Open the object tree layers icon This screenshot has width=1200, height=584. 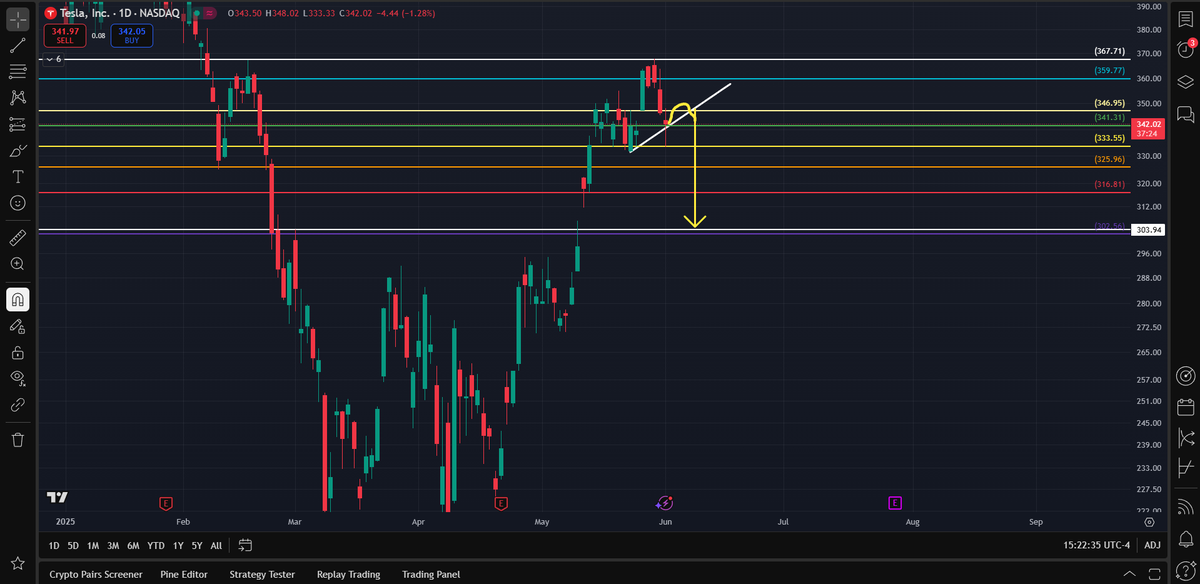[x=1186, y=82]
